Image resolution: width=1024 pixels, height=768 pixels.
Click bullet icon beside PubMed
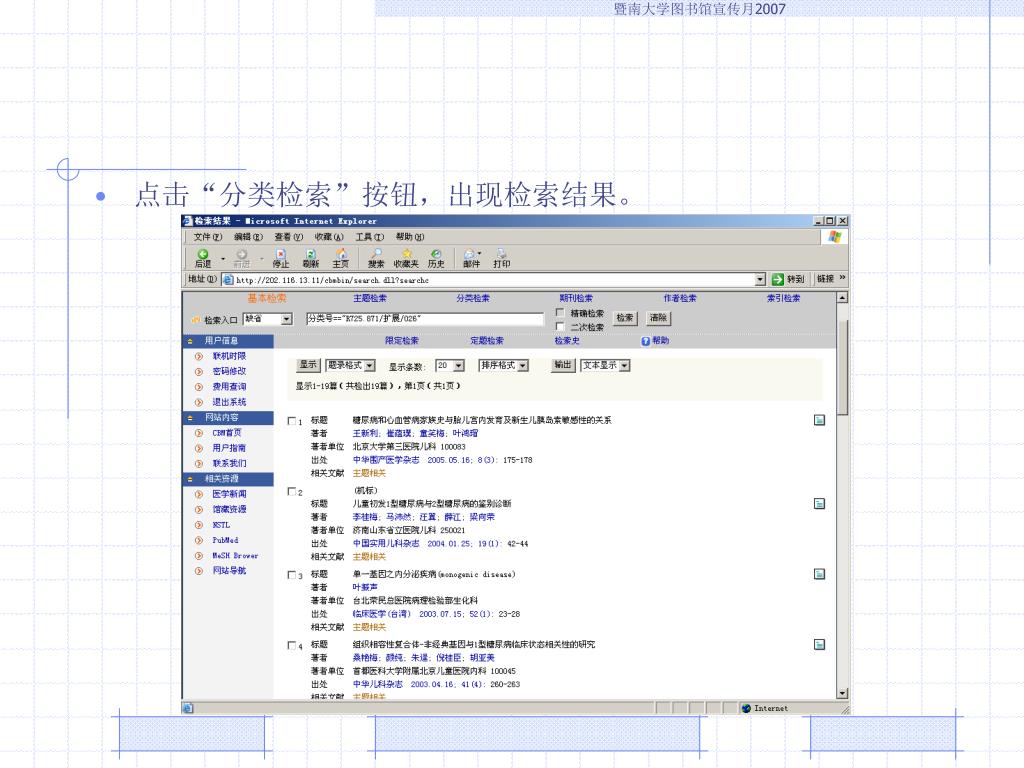(199, 540)
